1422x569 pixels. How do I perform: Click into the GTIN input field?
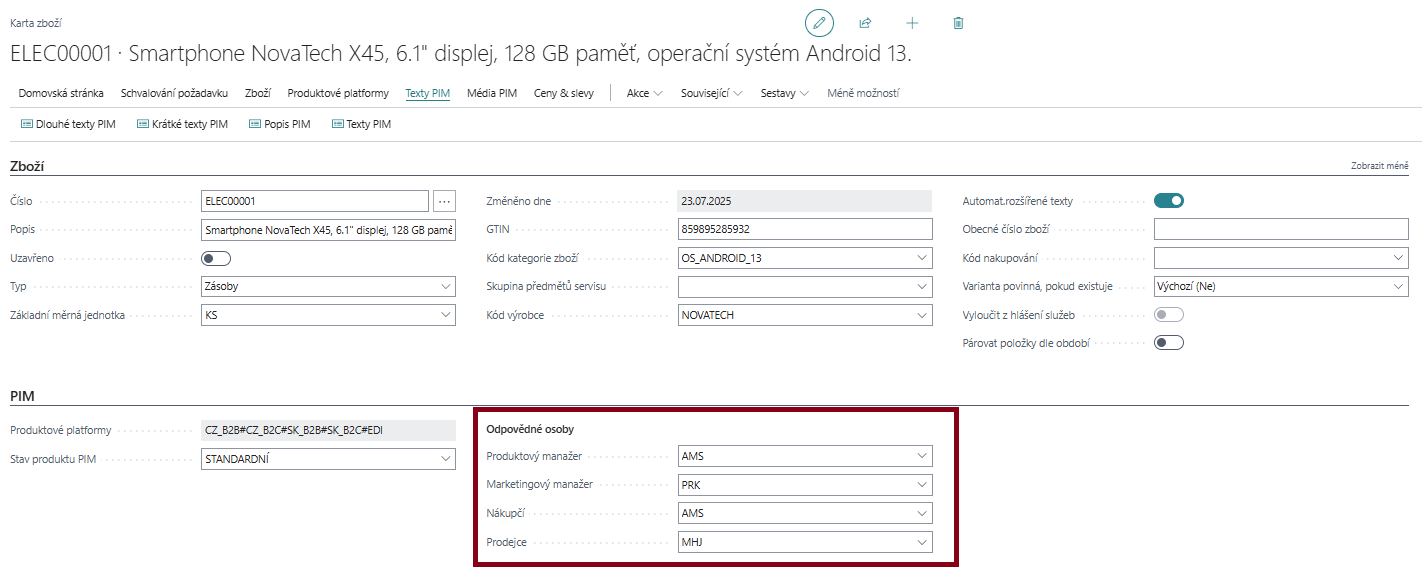pos(804,230)
